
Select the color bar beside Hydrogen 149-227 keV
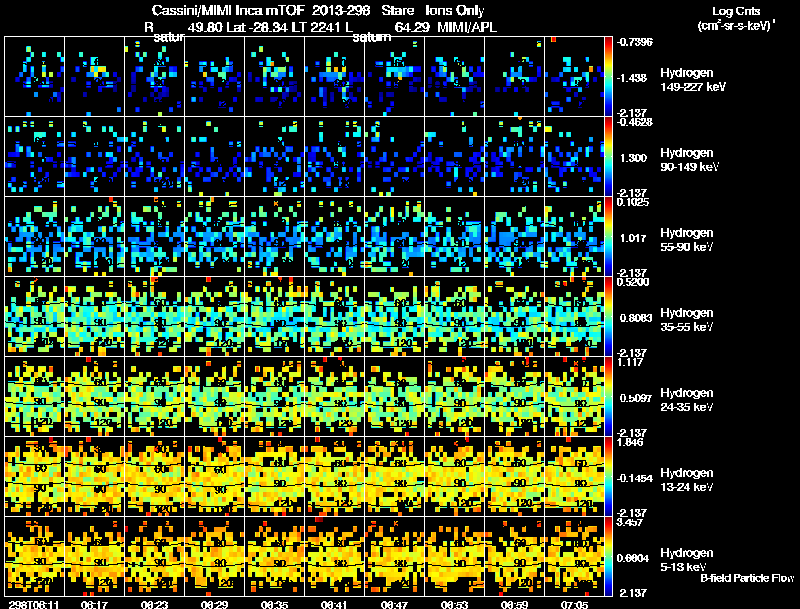[608, 77]
